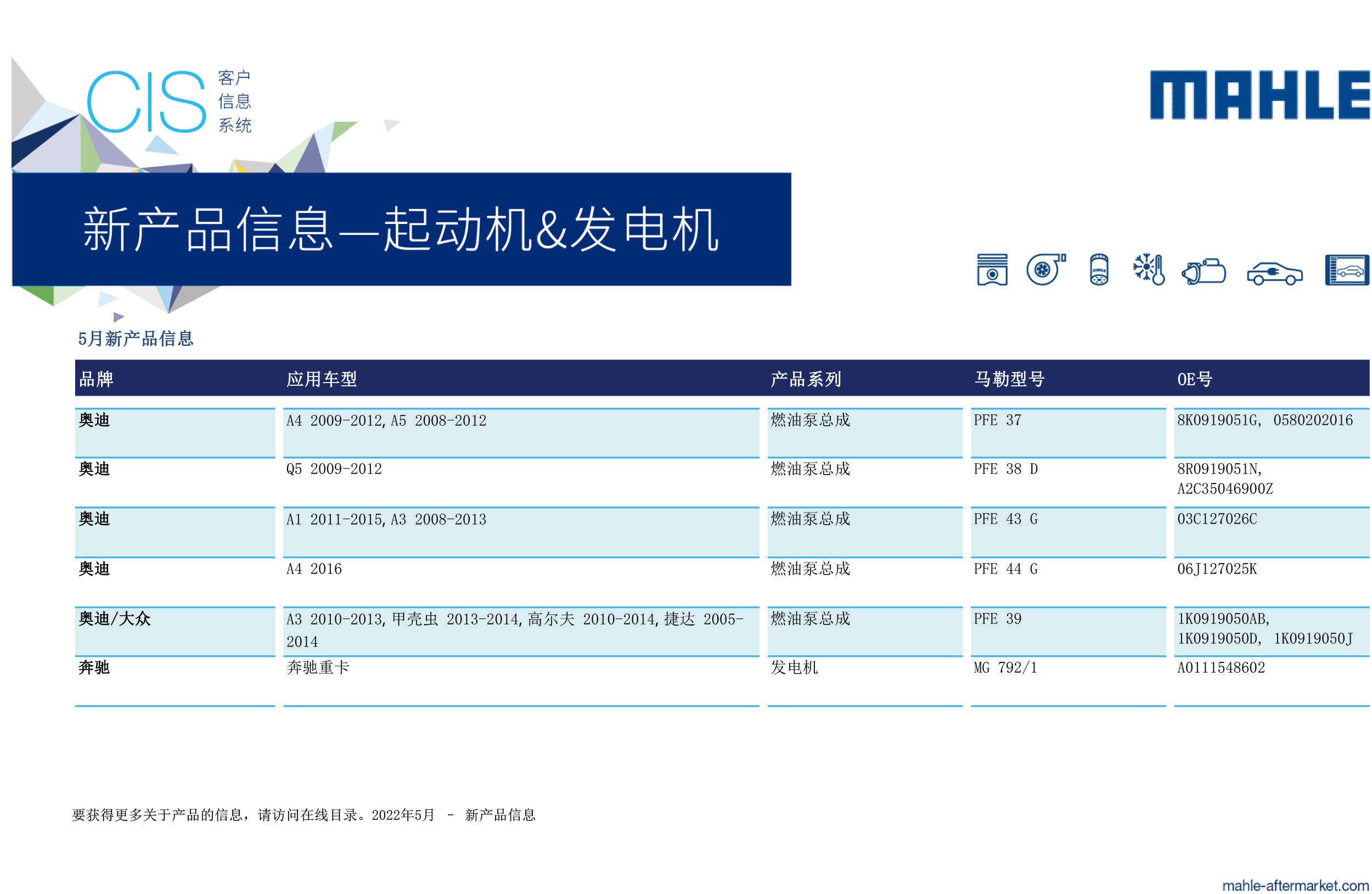Select OE number A0111548602
The width and height of the screenshot is (1372, 894).
coord(1221,667)
